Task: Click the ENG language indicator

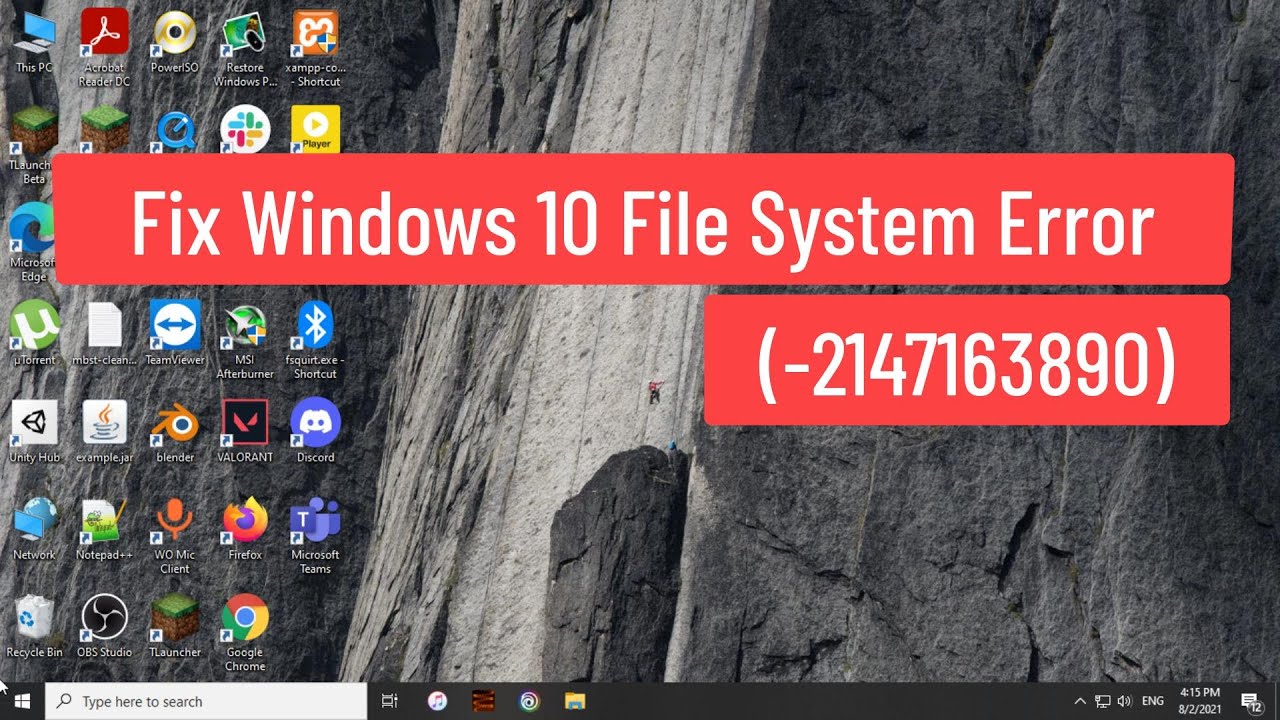Action: [1153, 702]
